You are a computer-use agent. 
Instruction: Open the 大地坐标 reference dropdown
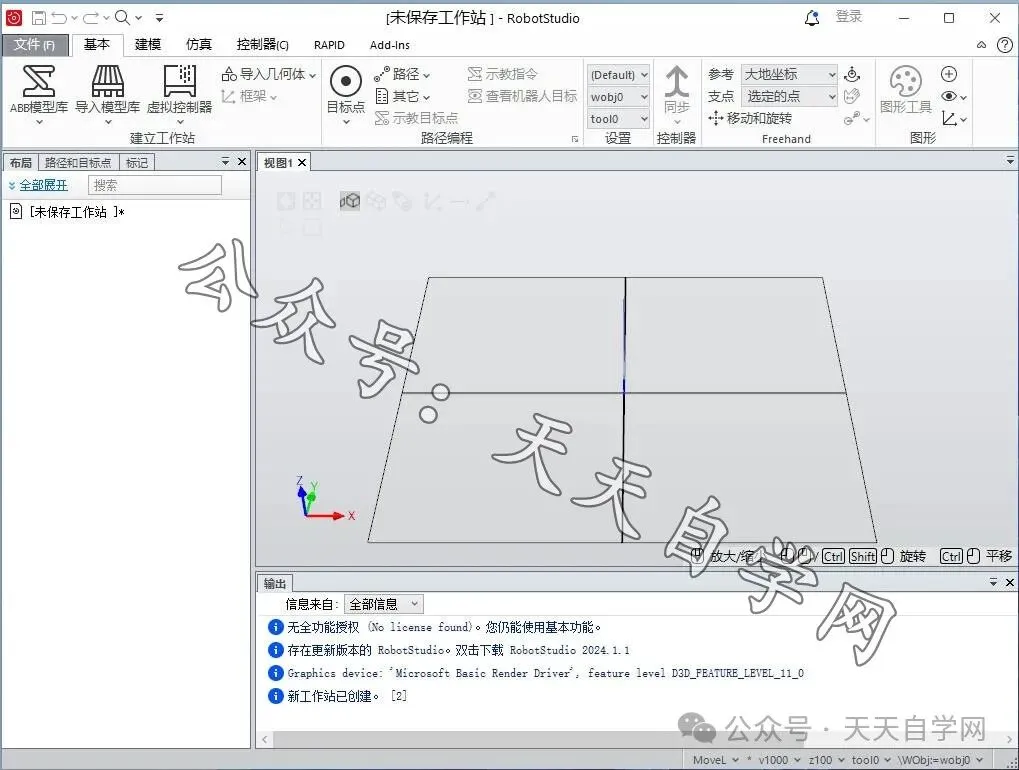pyautogui.click(x=789, y=74)
